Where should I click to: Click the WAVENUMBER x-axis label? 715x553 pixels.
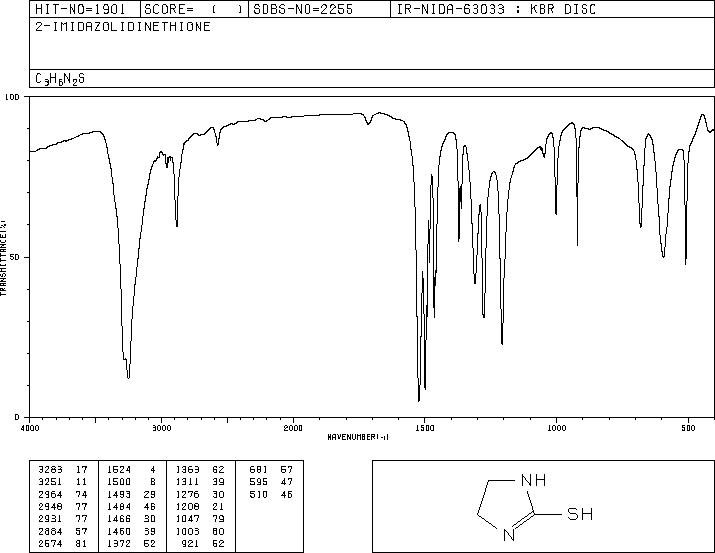[358, 437]
